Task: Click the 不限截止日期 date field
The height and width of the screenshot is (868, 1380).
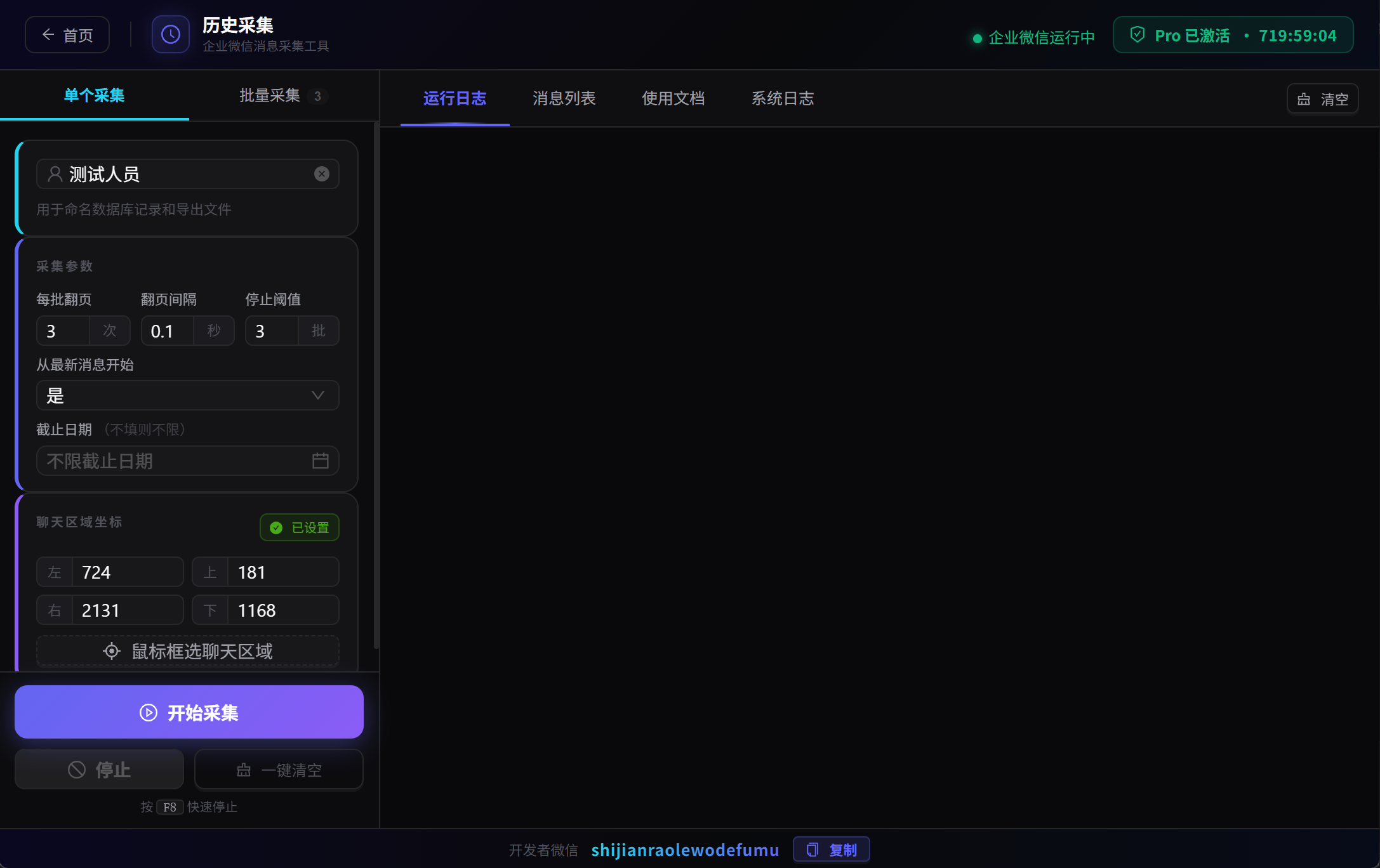Action: pos(188,461)
